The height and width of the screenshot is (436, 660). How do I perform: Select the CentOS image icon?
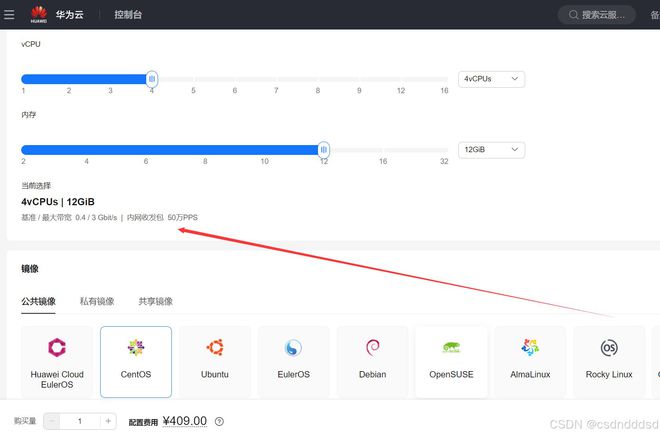click(136, 348)
